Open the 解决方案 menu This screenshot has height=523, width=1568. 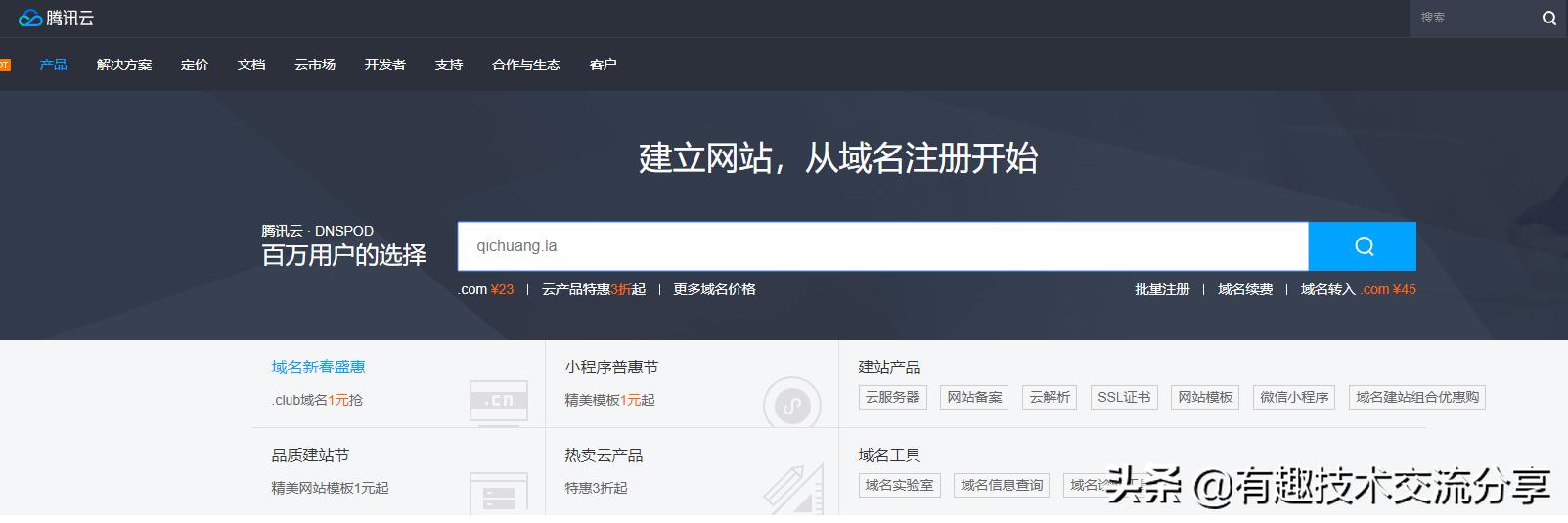point(124,65)
